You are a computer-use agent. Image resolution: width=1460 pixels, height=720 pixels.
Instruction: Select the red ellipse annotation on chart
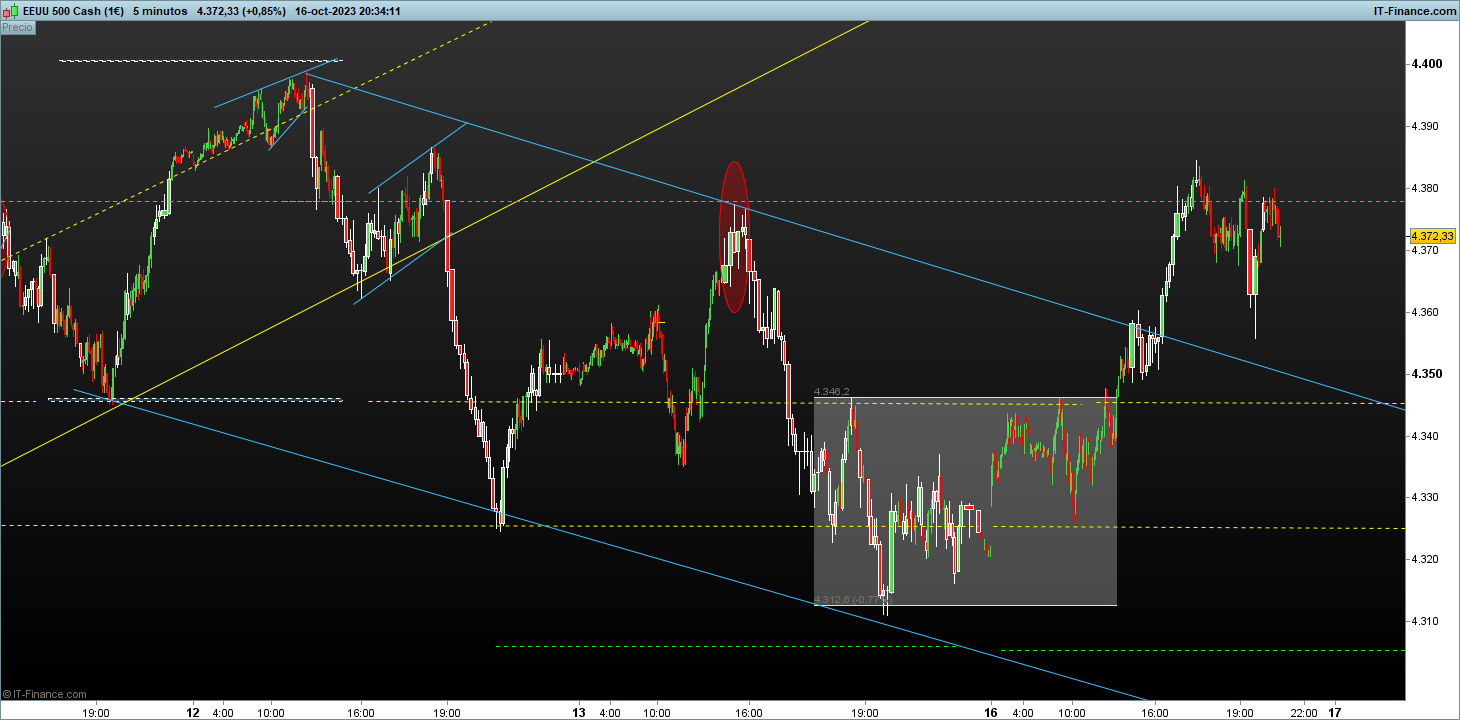tap(734, 237)
